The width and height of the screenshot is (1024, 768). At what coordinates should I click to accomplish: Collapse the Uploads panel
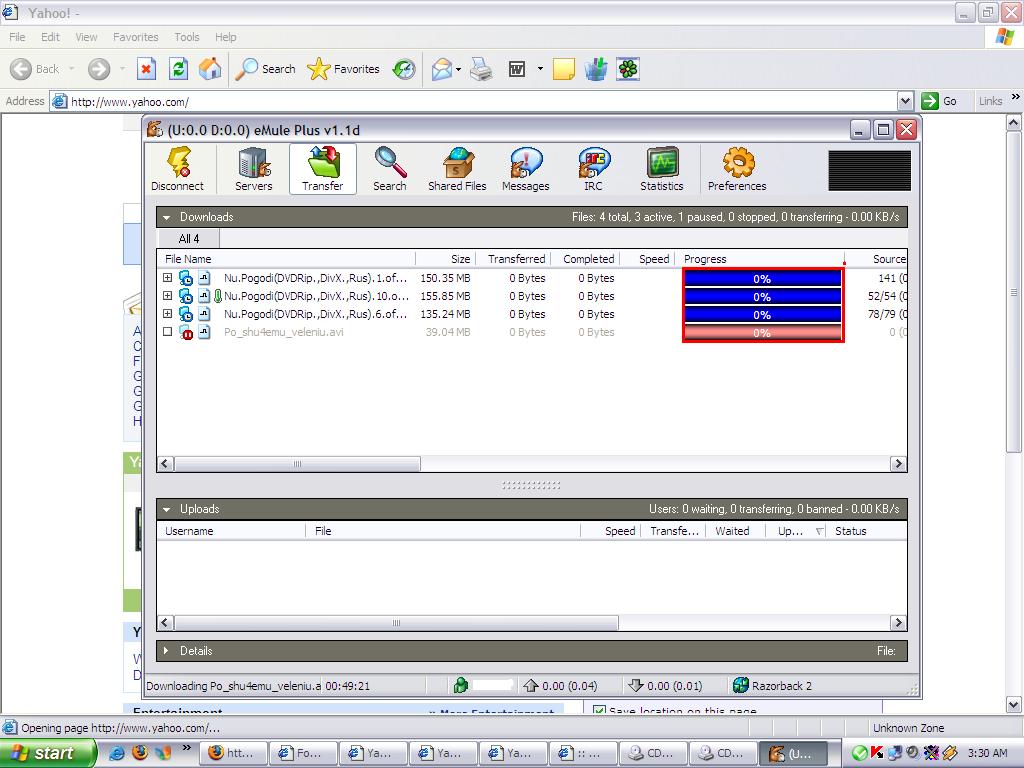167,509
